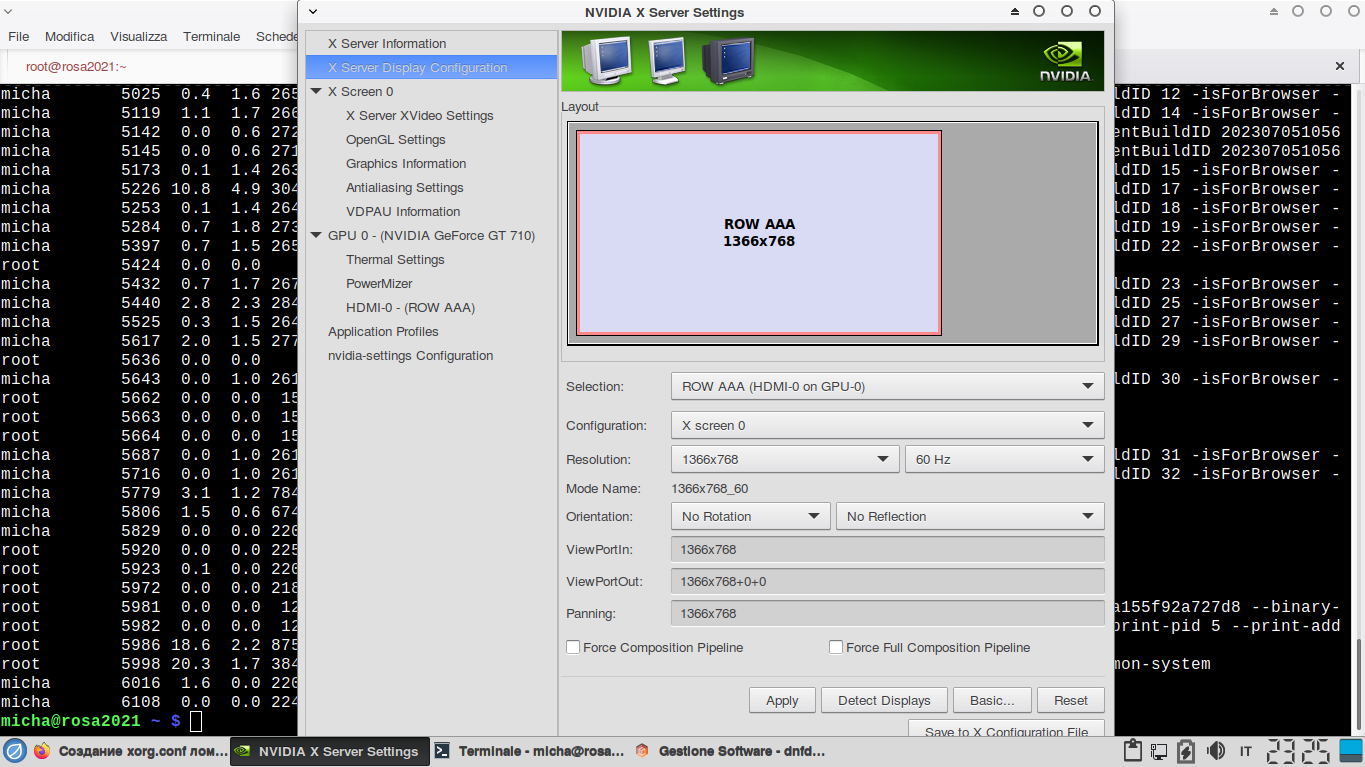This screenshot has width=1365, height=767.
Task: Open Thermal Settings
Action: click(395, 259)
